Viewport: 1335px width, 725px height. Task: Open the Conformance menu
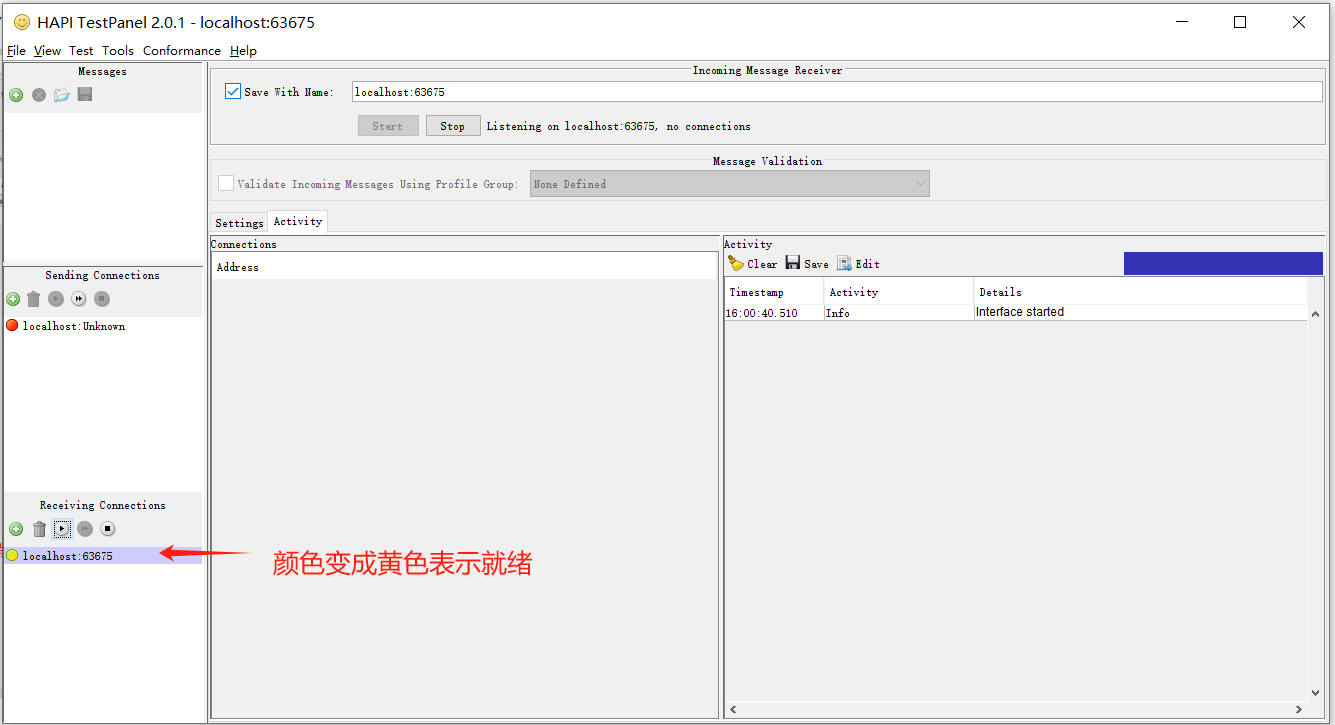click(181, 51)
